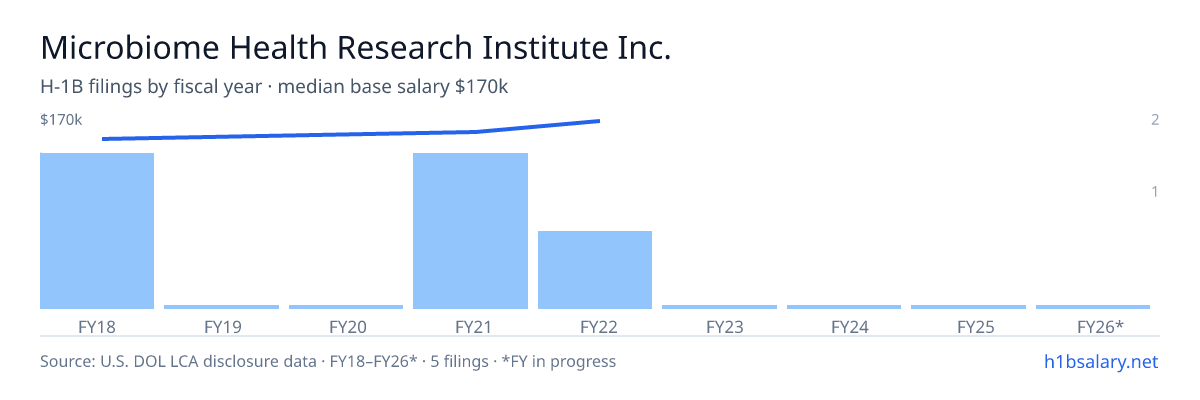
Task: Select the small FY26* bar
Action: point(1093,307)
